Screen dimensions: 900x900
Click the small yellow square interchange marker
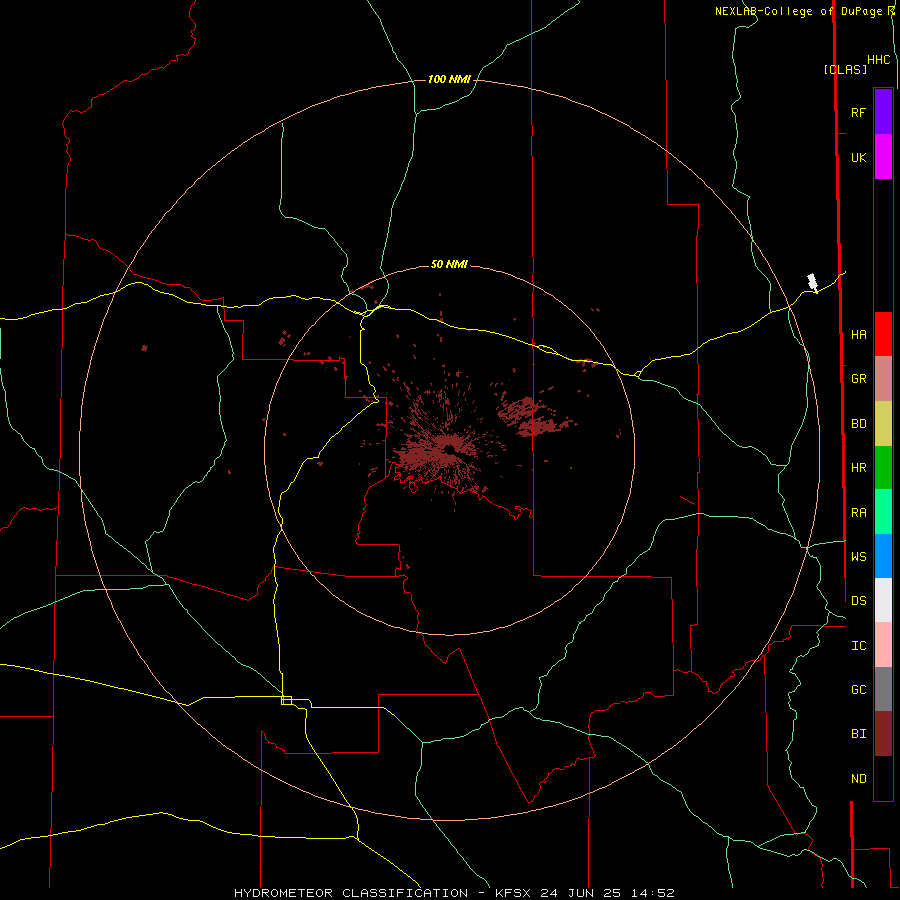click(286, 700)
